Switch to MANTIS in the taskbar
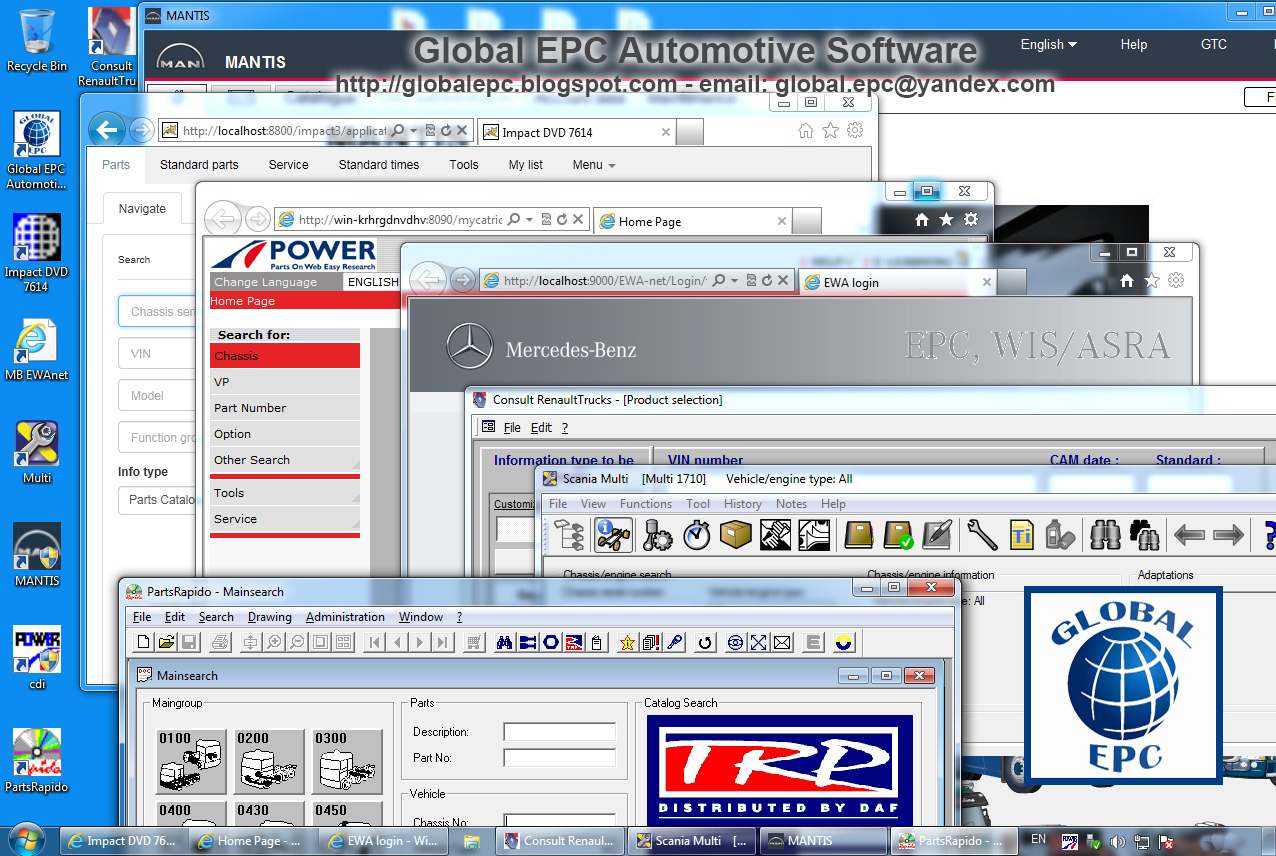 (824, 841)
